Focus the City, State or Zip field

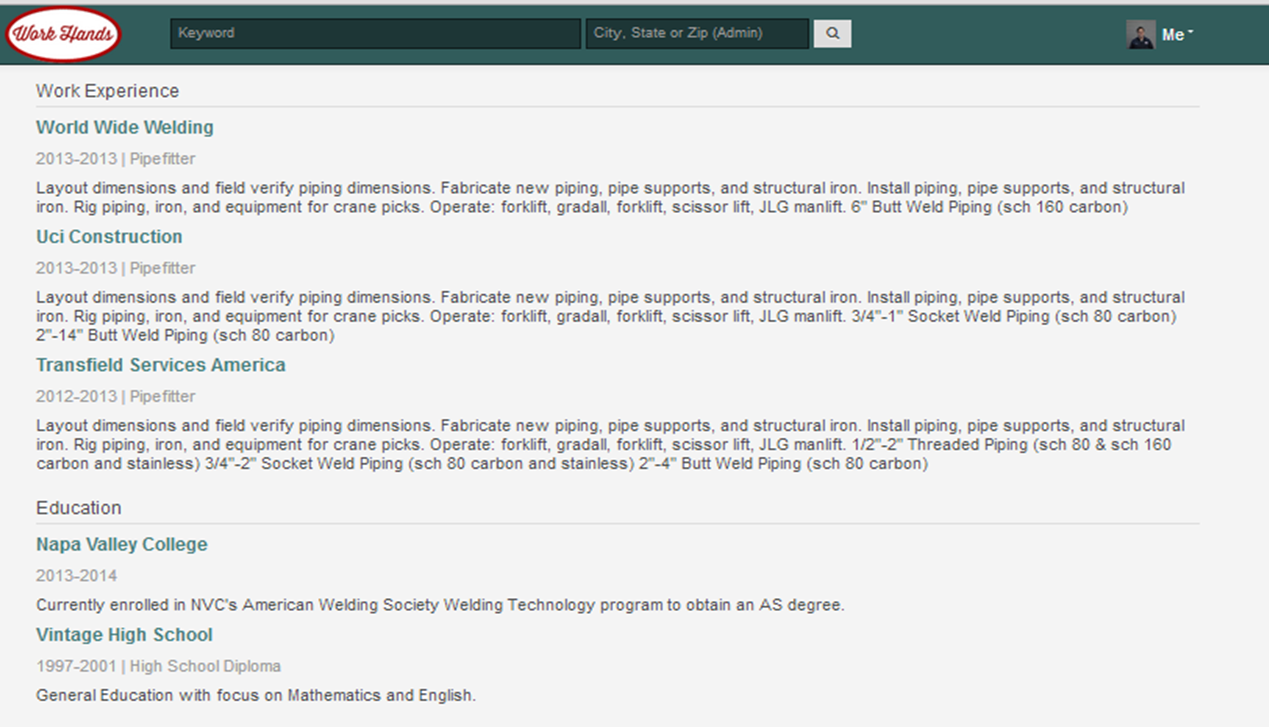click(x=697, y=33)
